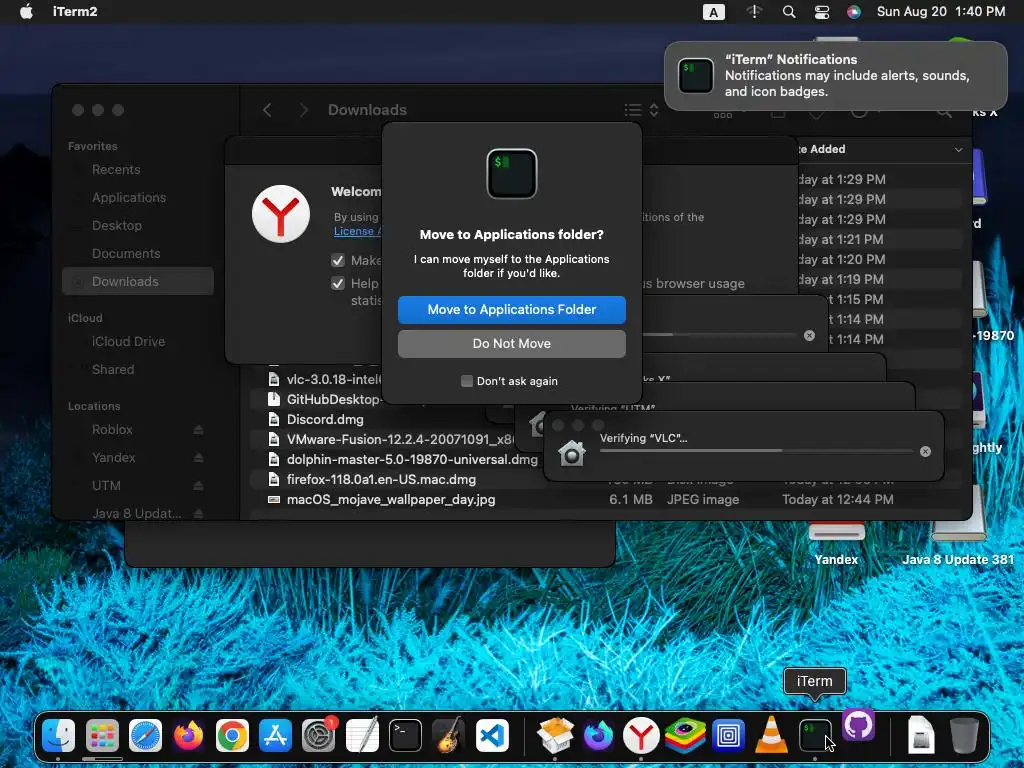
Task: Launch Visual Studio Code from the Dock
Action: click(492, 735)
